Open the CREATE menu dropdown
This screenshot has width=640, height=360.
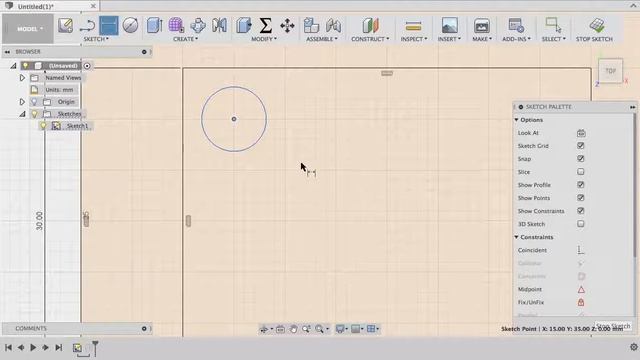pyautogui.click(x=185, y=39)
